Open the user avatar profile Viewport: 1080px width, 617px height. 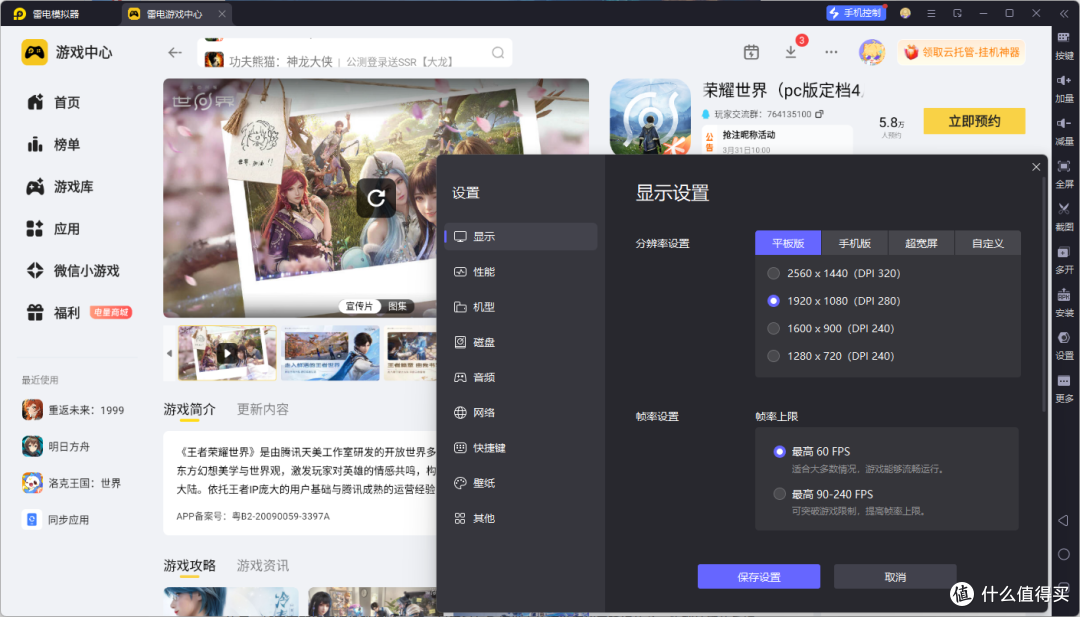pos(871,52)
